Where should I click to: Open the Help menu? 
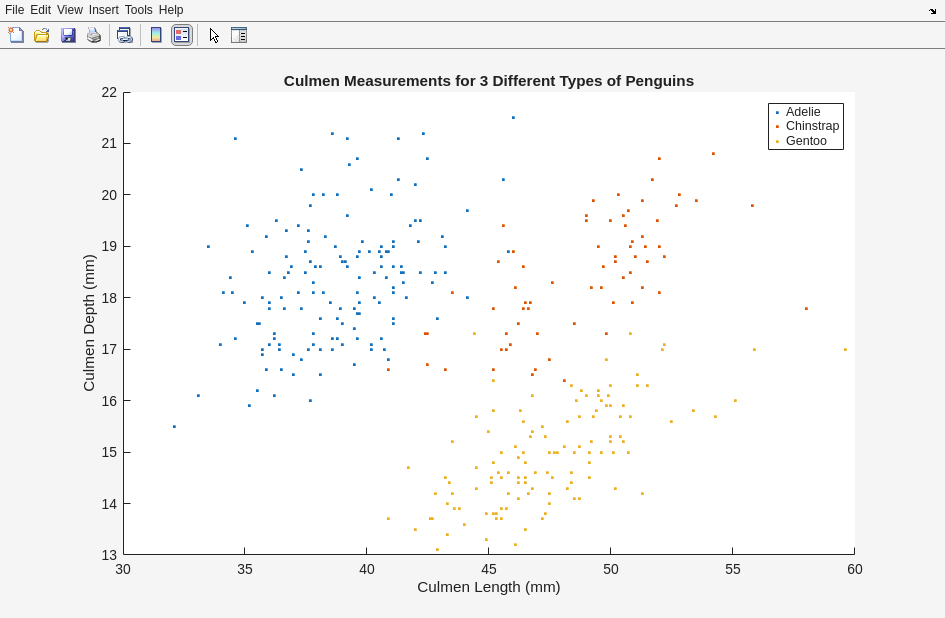171,10
